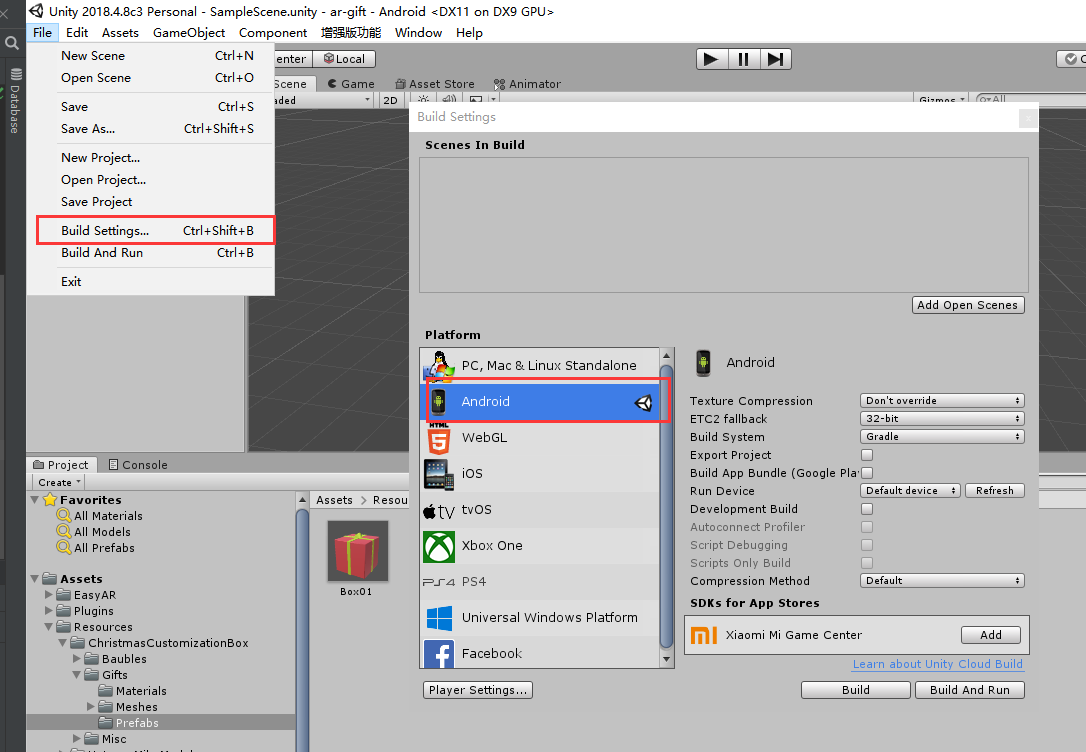Toggle the 2D scene view mode
The height and width of the screenshot is (752, 1086).
coord(391,100)
